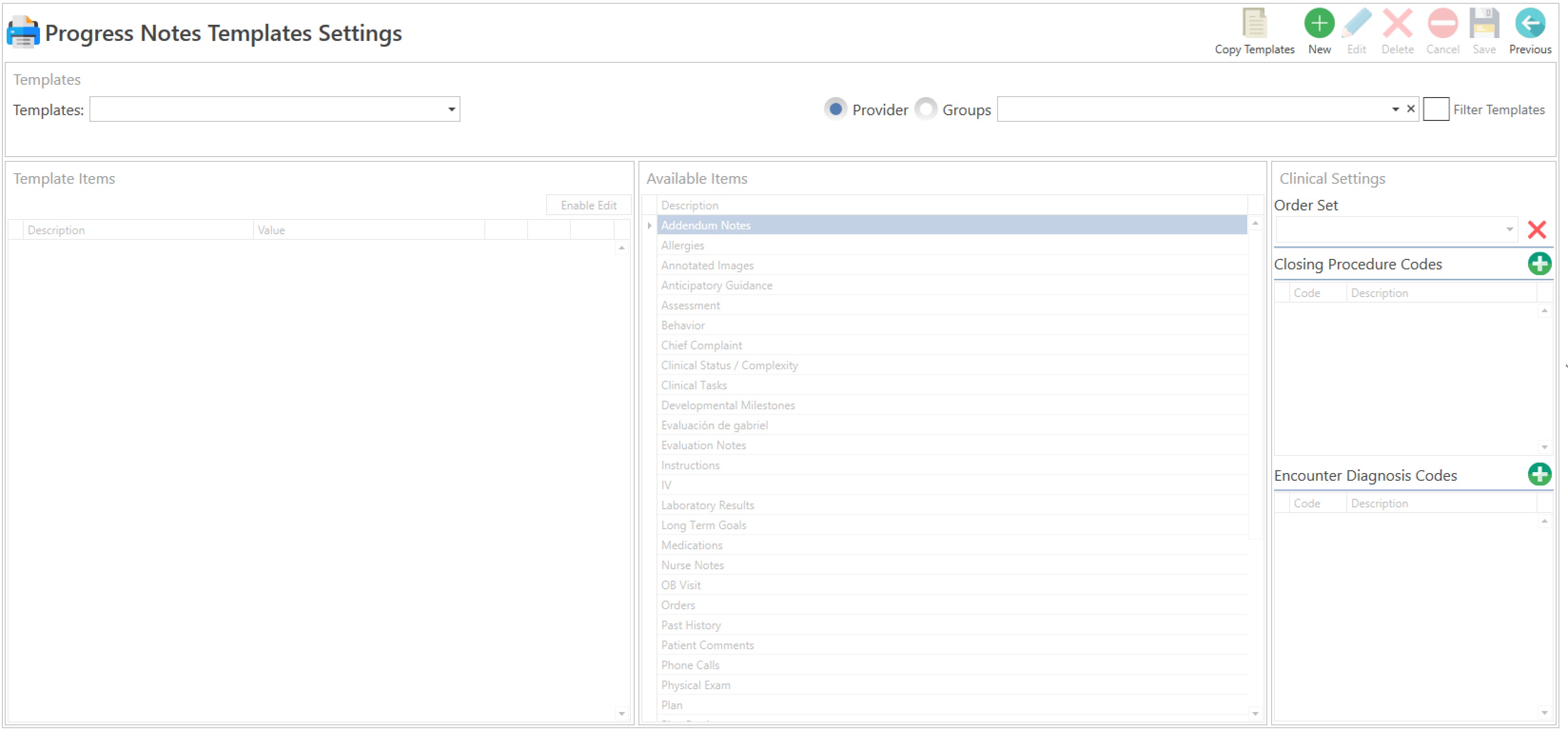Screen dimensions: 1568x732
Task: Click the Save floppy disk icon
Action: pos(1483,24)
